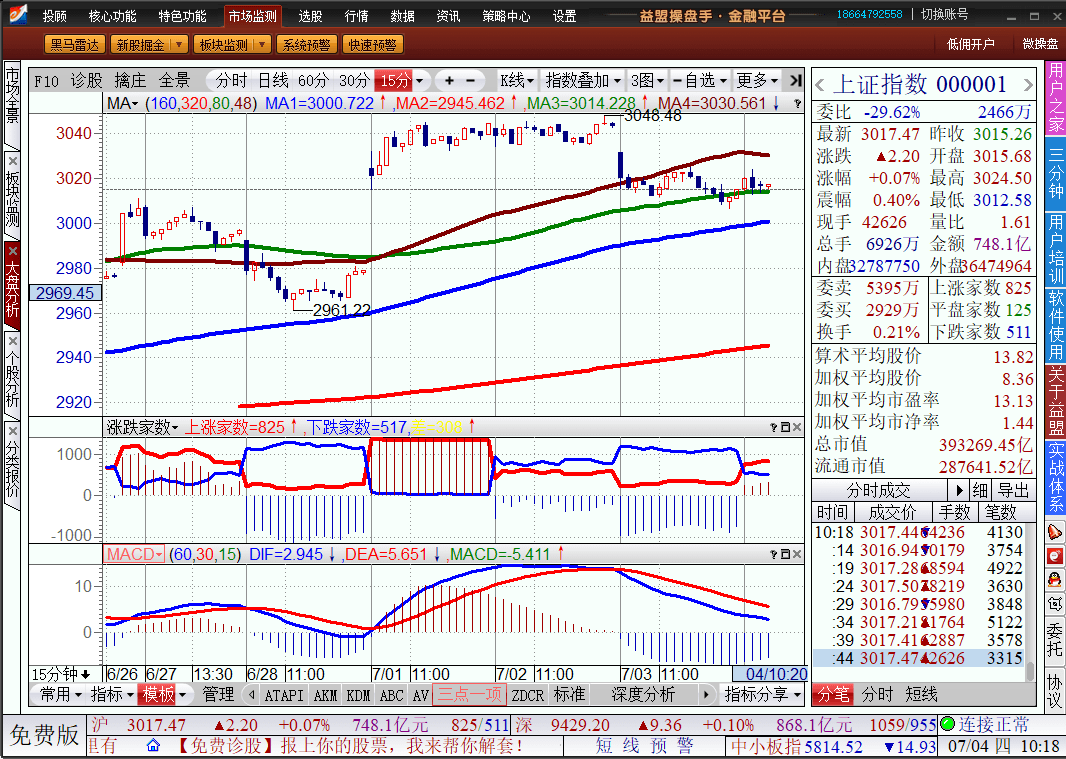Click the green connection status indicator
This screenshot has height=759, width=1066.
(x=948, y=724)
